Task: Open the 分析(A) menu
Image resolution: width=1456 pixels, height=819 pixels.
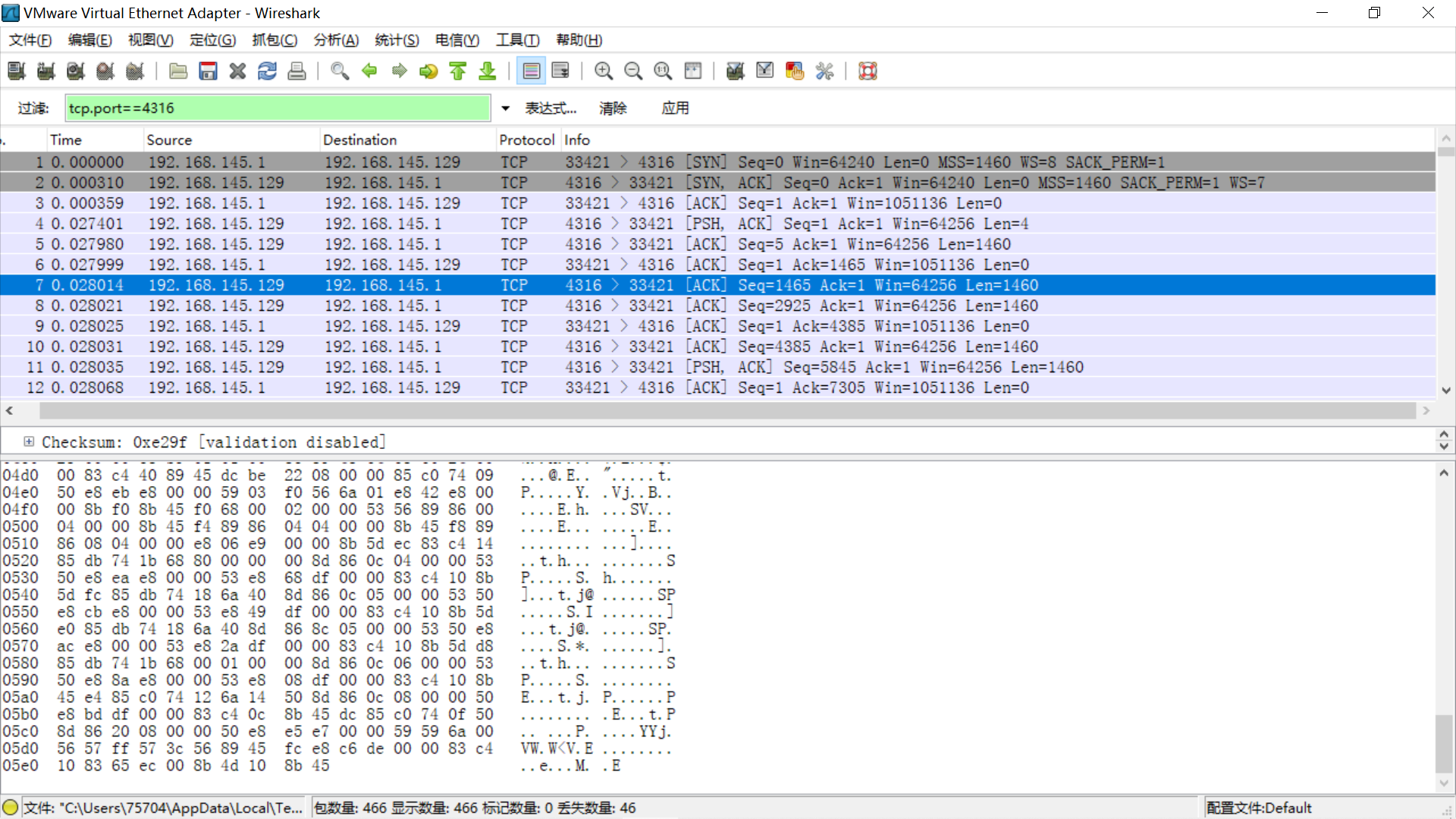Action: pyautogui.click(x=336, y=40)
